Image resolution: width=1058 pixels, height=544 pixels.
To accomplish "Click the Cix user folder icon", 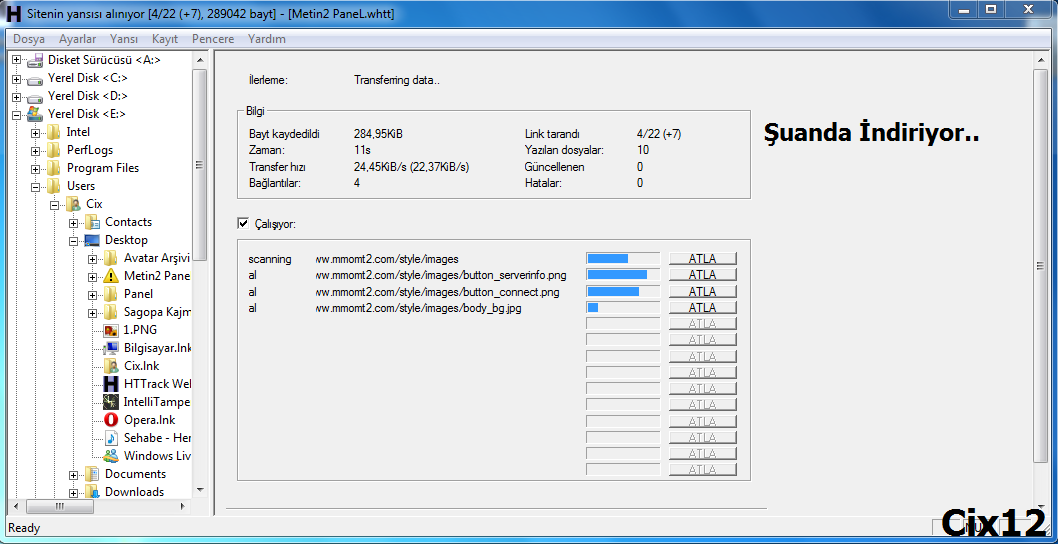I will click(73, 204).
